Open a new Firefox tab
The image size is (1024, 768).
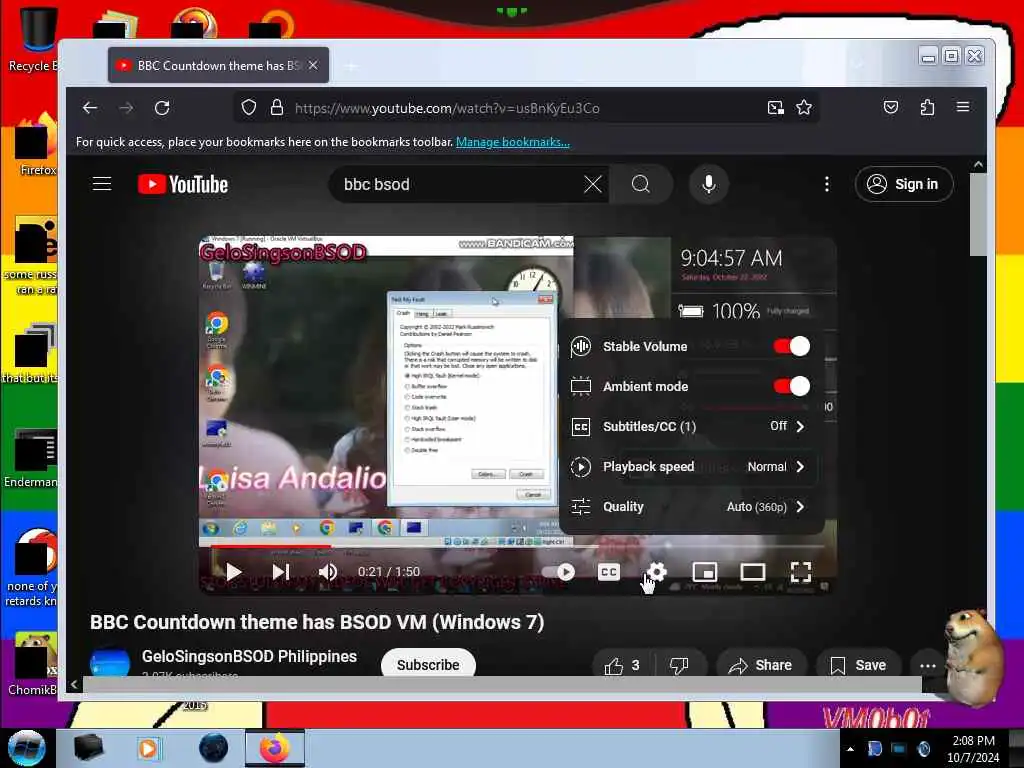pyautogui.click(x=351, y=65)
